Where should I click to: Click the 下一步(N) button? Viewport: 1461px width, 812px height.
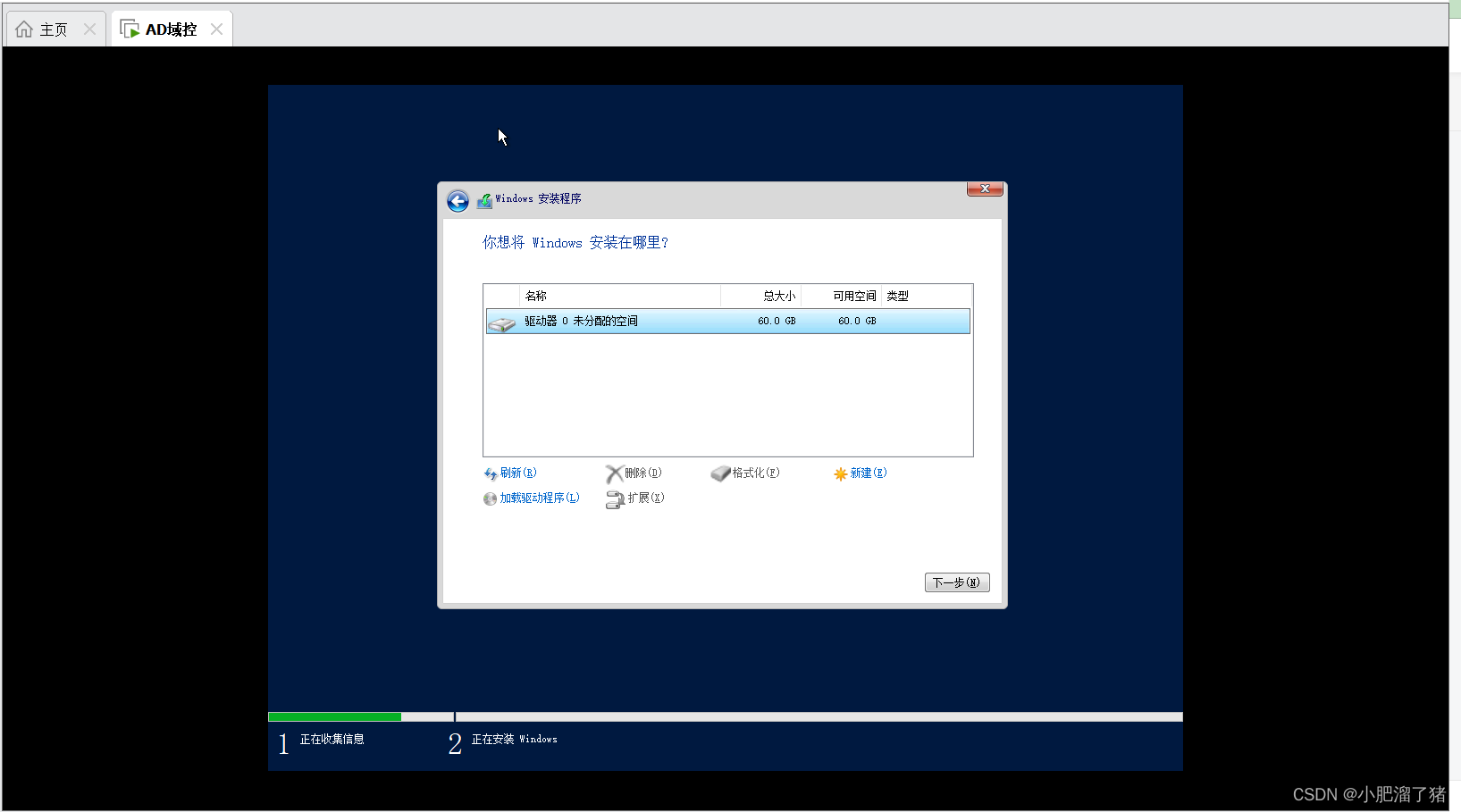957,582
